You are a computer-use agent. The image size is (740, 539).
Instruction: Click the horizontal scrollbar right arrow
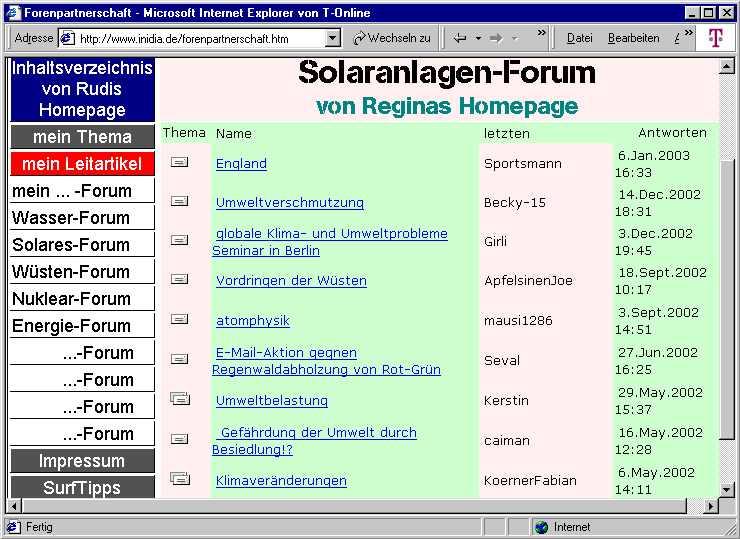[711, 506]
